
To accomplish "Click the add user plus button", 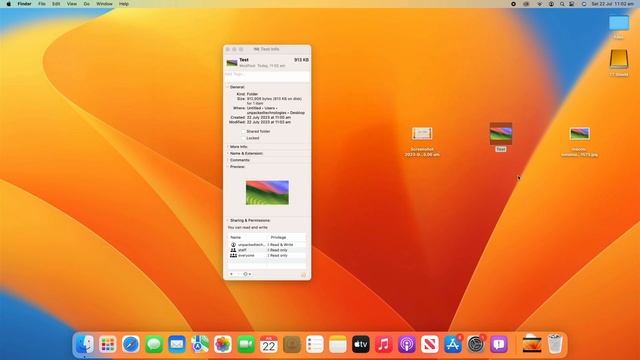I will pyautogui.click(x=231, y=274).
